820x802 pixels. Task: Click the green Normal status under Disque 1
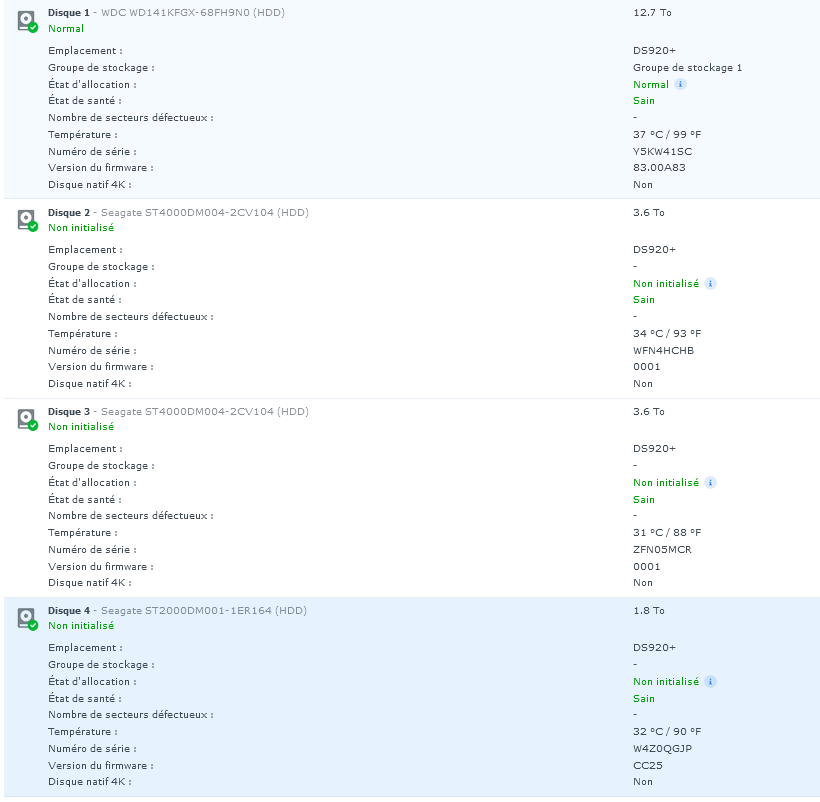click(x=66, y=29)
